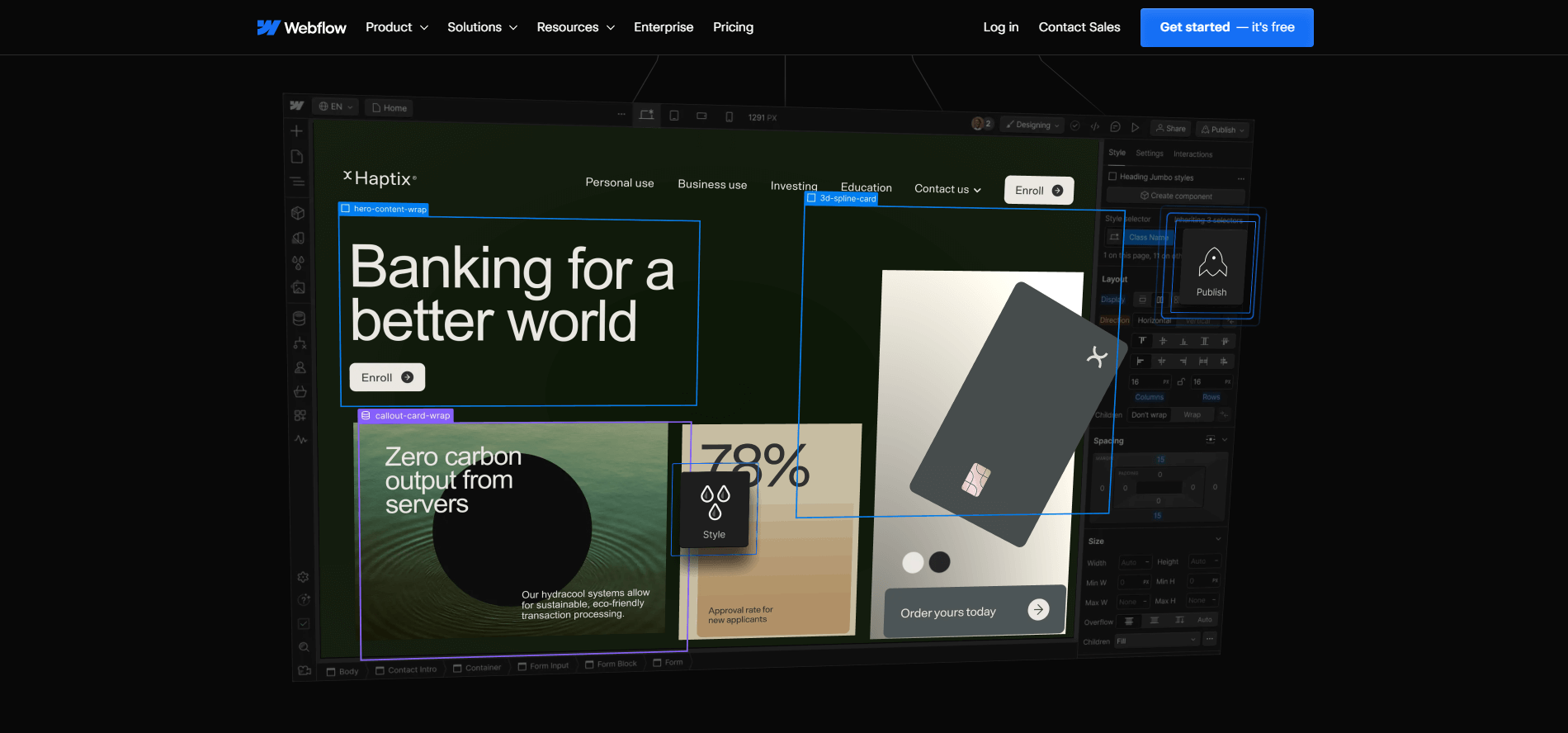Switch to the Interactions tab
This screenshot has width=1568, height=733.
click(1193, 154)
